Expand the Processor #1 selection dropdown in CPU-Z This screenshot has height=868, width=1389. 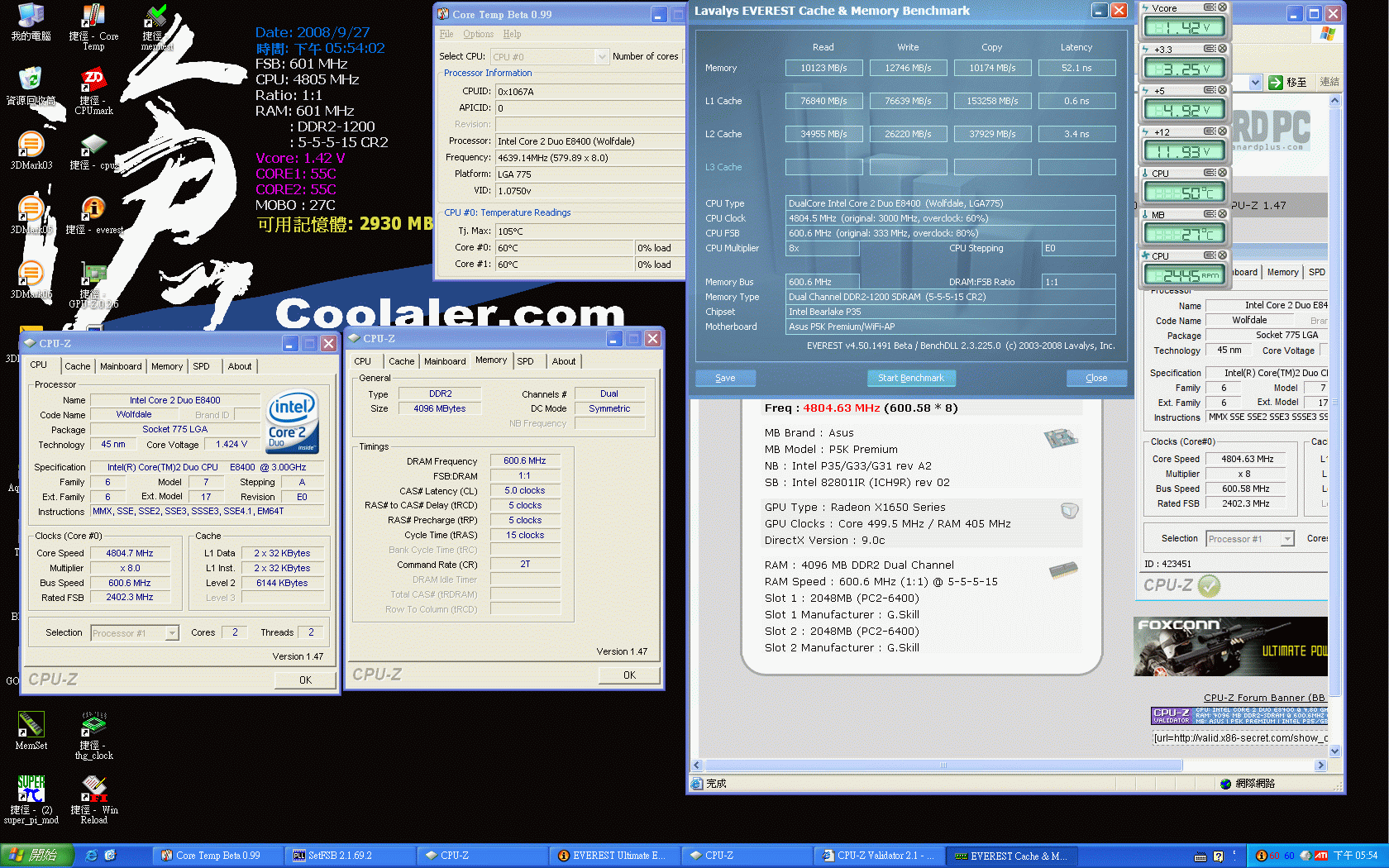[172, 633]
